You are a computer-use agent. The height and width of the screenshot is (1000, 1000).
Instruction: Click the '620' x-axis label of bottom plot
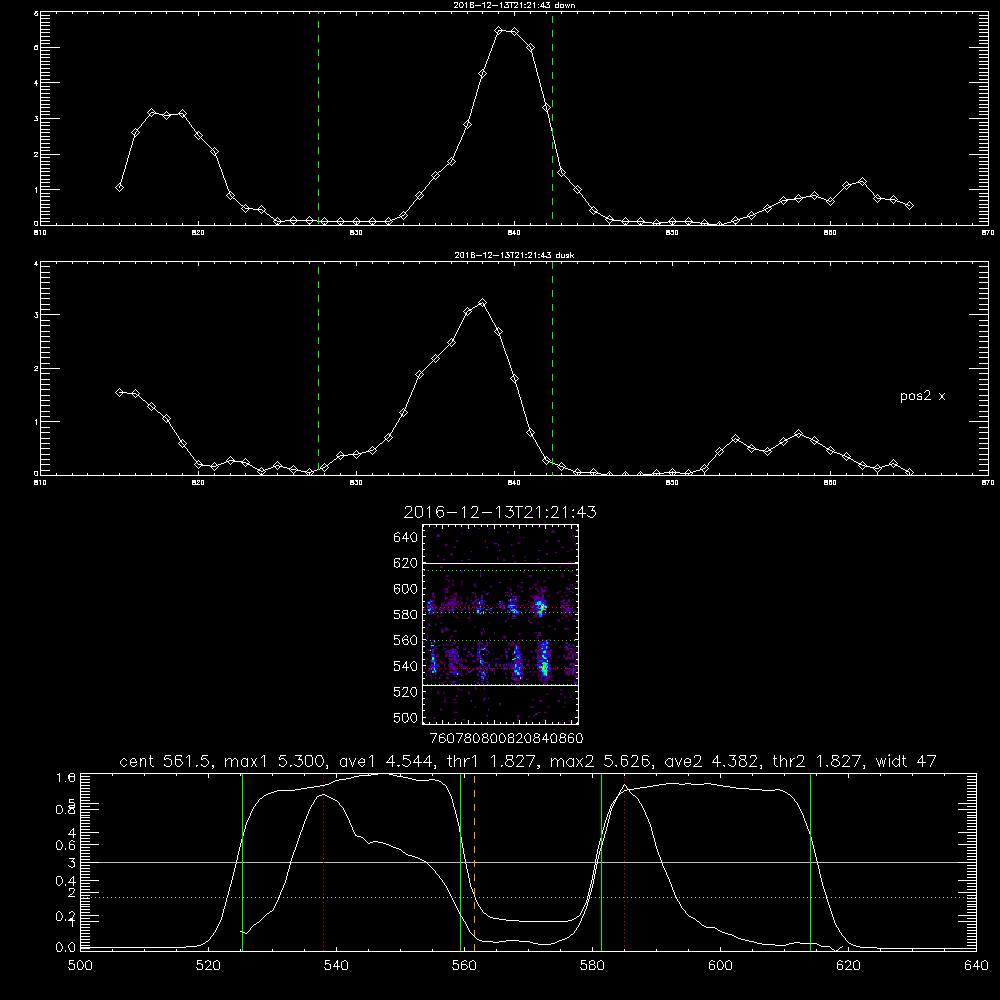(849, 966)
